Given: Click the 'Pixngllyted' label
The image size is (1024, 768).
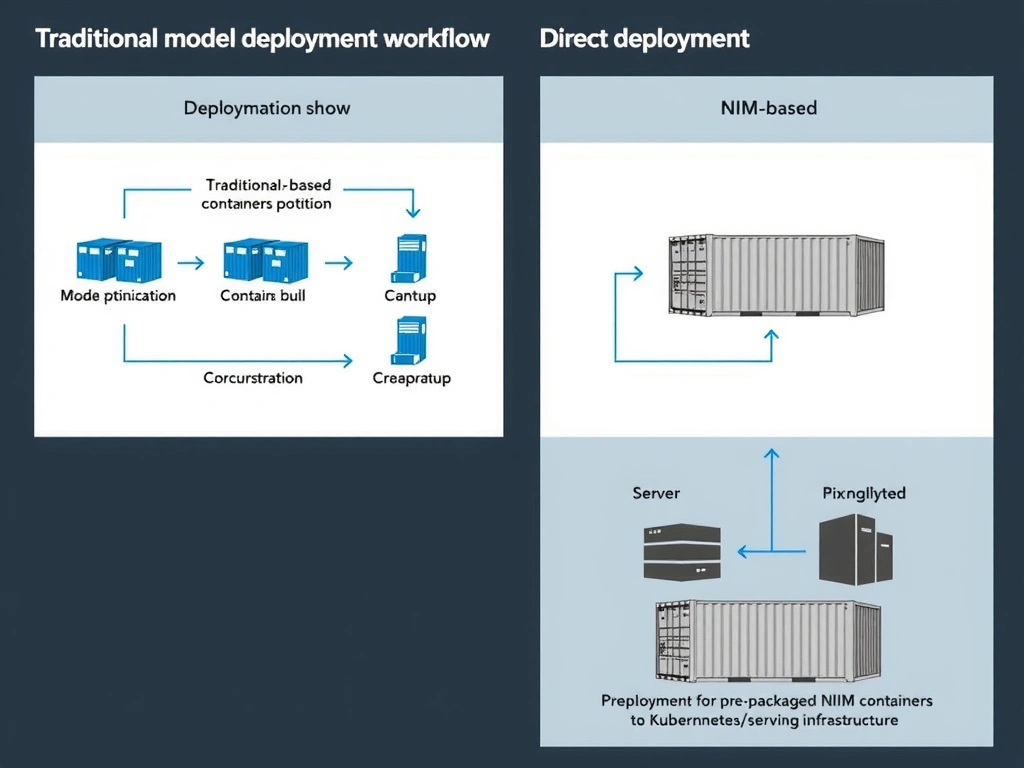Looking at the screenshot, I should pos(864,493).
